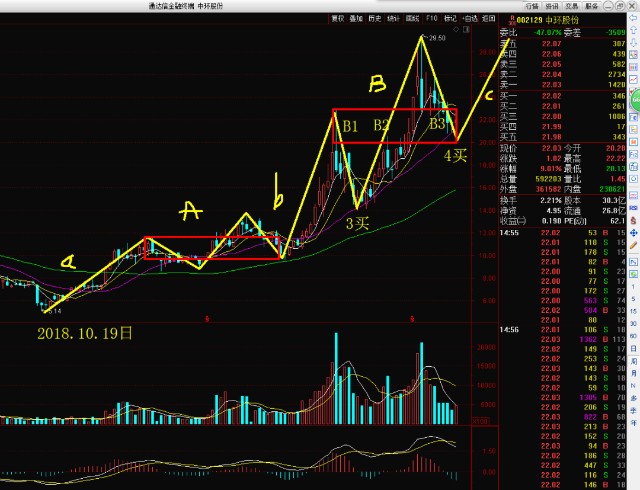Open the 交易 top menu
Viewport: 640px width, 490px height.
point(571,6)
